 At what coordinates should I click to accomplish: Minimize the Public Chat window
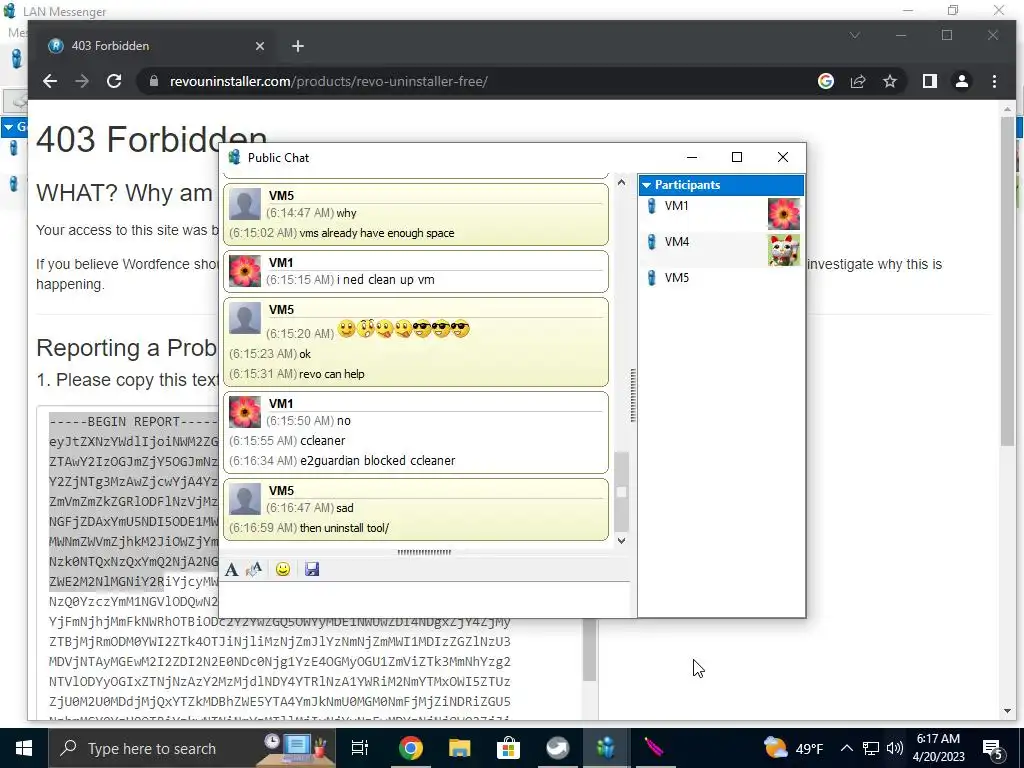coord(692,157)
